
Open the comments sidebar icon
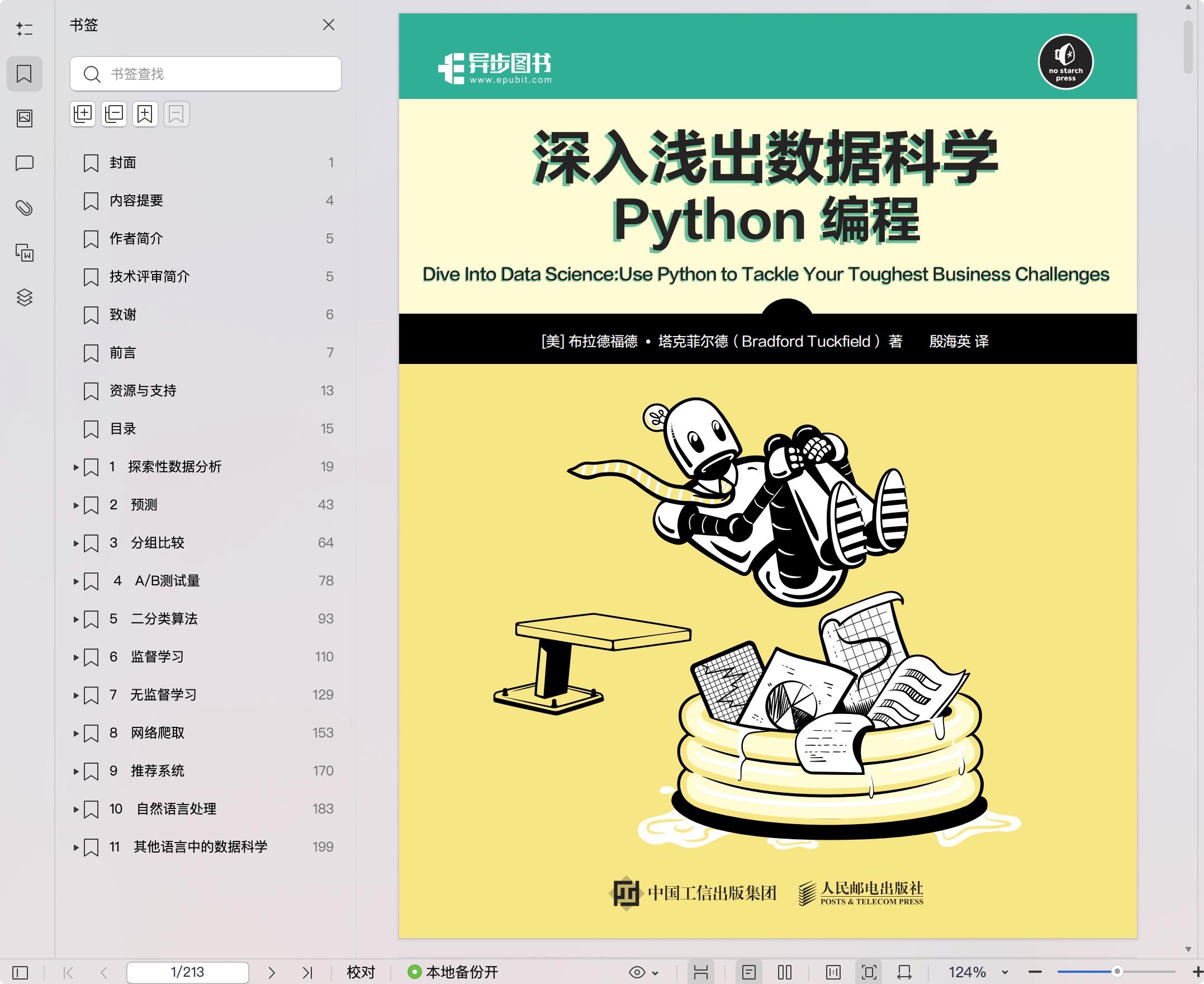25,163
